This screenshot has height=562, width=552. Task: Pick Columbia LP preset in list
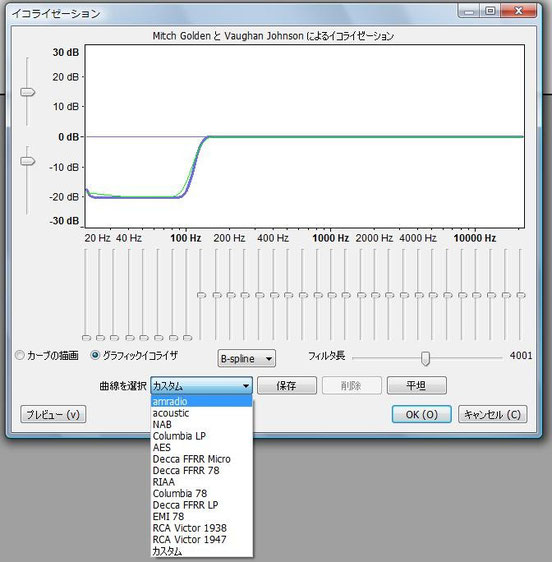tap(201, 436)
